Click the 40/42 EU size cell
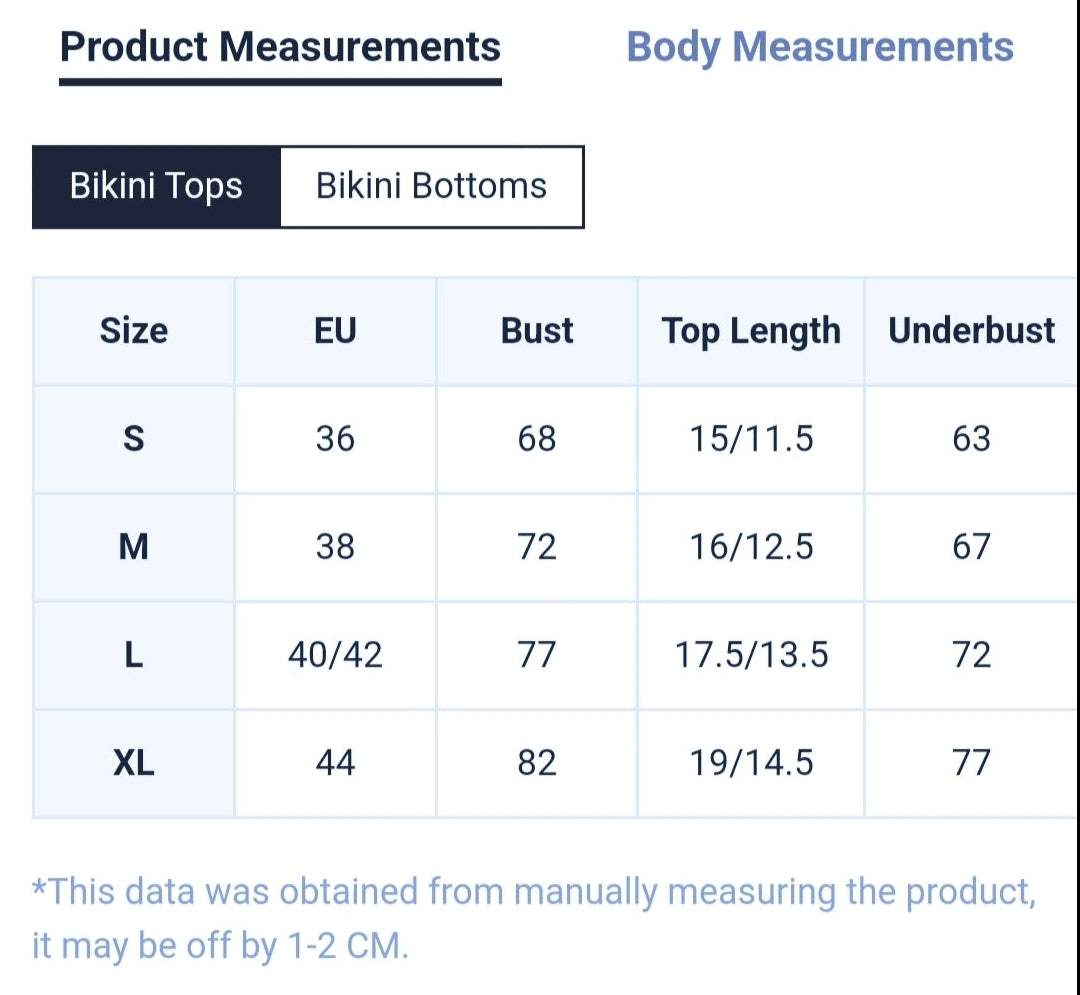Image resolution: width=1080 pixels, height=995 pixels. coord(335,655)
